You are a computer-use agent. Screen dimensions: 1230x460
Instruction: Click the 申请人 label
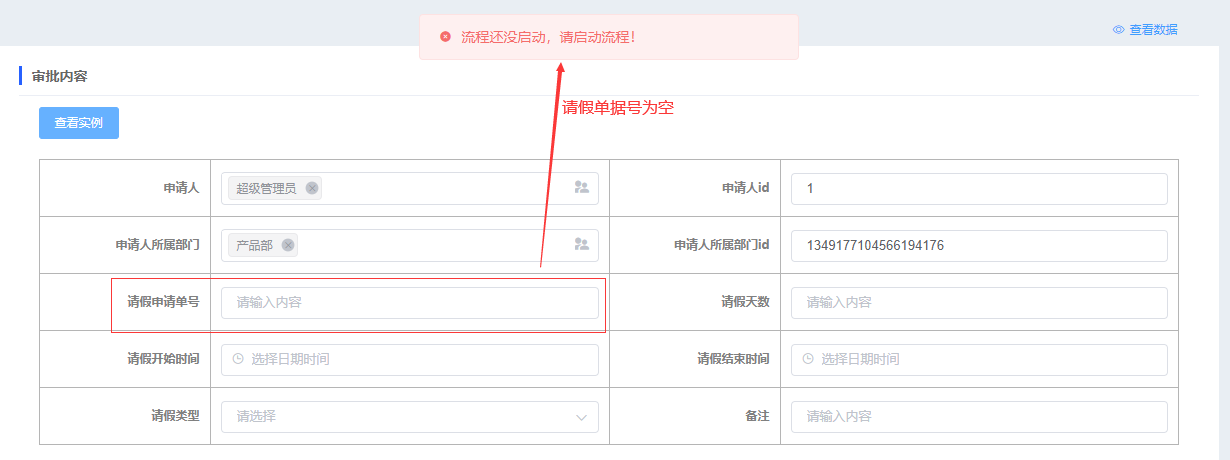(x=181, y=187)
